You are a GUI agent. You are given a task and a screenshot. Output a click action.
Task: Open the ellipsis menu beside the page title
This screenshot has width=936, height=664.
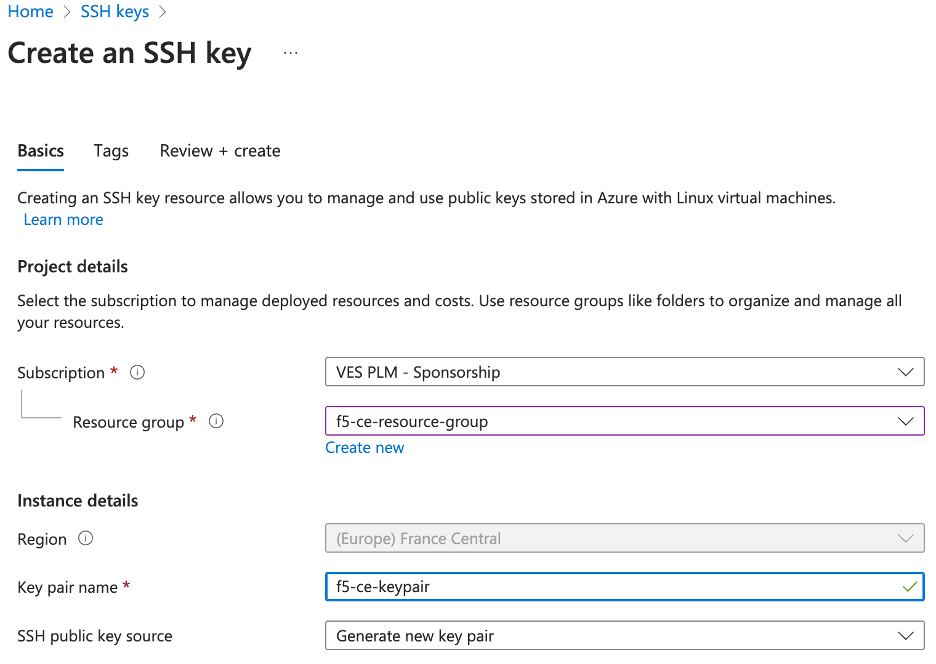(290, 52)
